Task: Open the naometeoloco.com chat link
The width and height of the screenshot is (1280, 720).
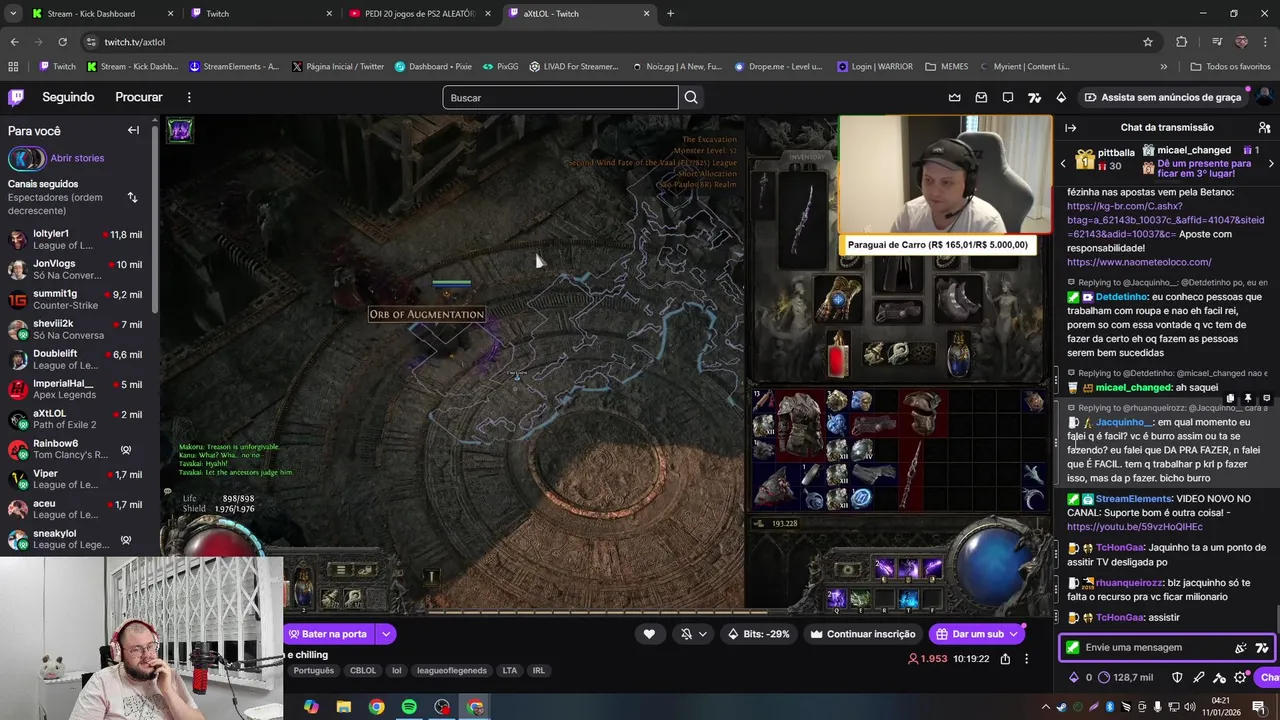Action: (1139, 262)
